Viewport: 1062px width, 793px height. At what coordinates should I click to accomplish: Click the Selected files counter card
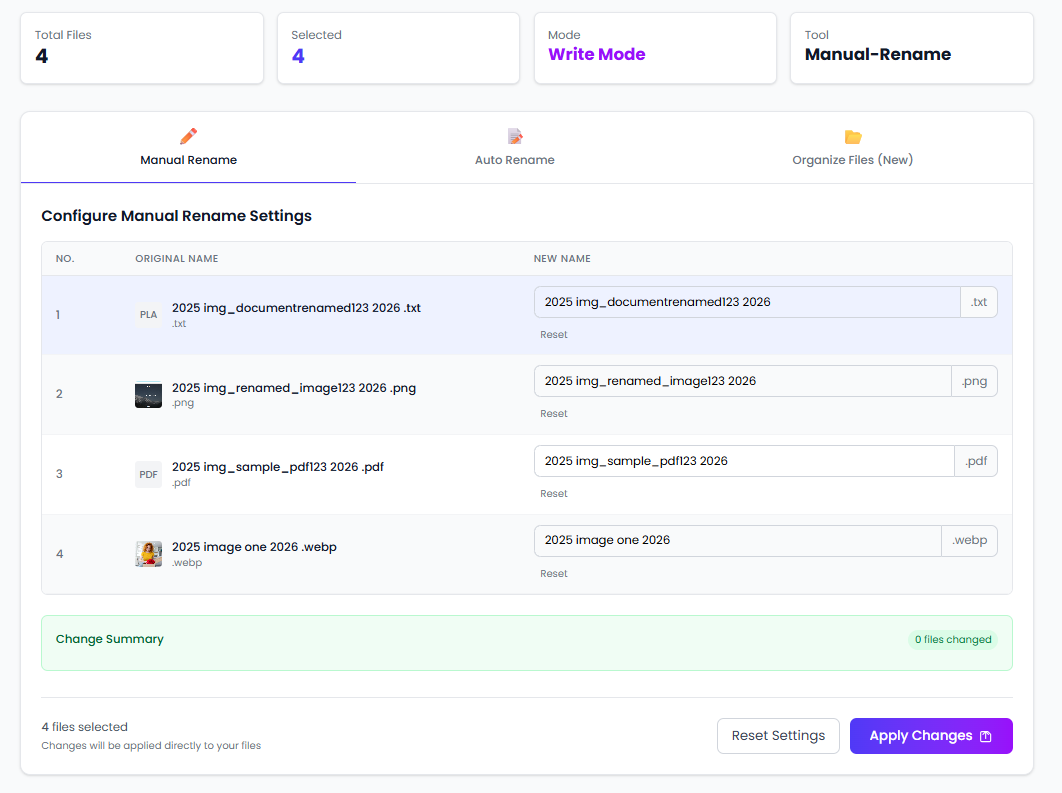[398, 47]
